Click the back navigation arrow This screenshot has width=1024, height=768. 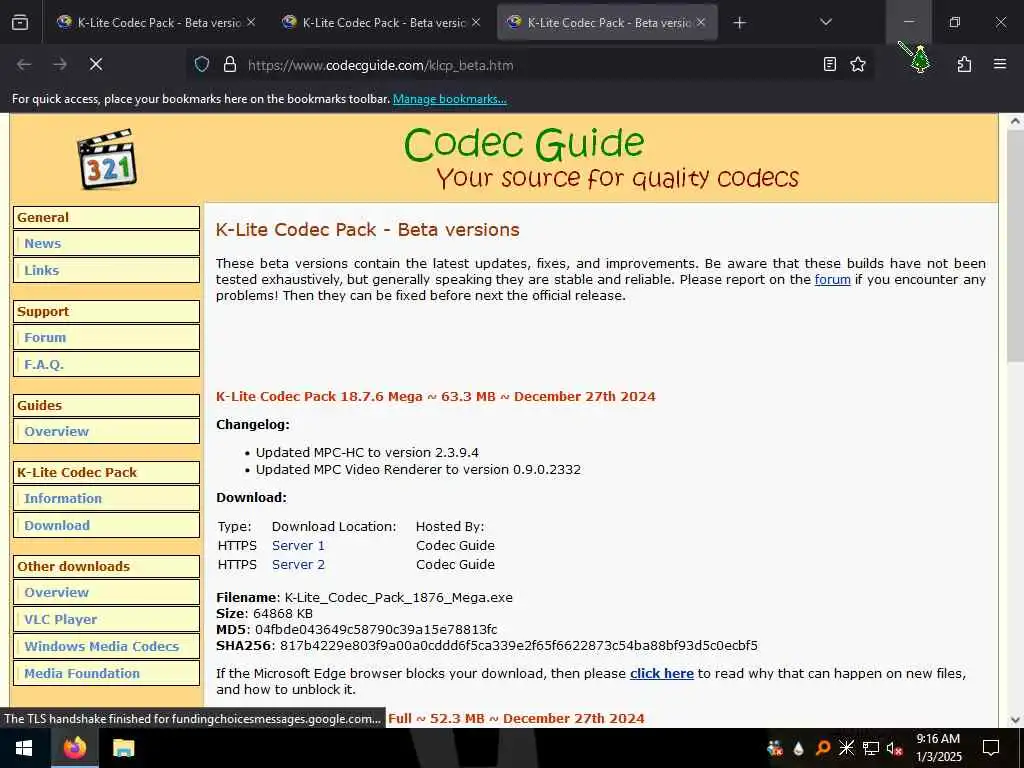(24, 64)
